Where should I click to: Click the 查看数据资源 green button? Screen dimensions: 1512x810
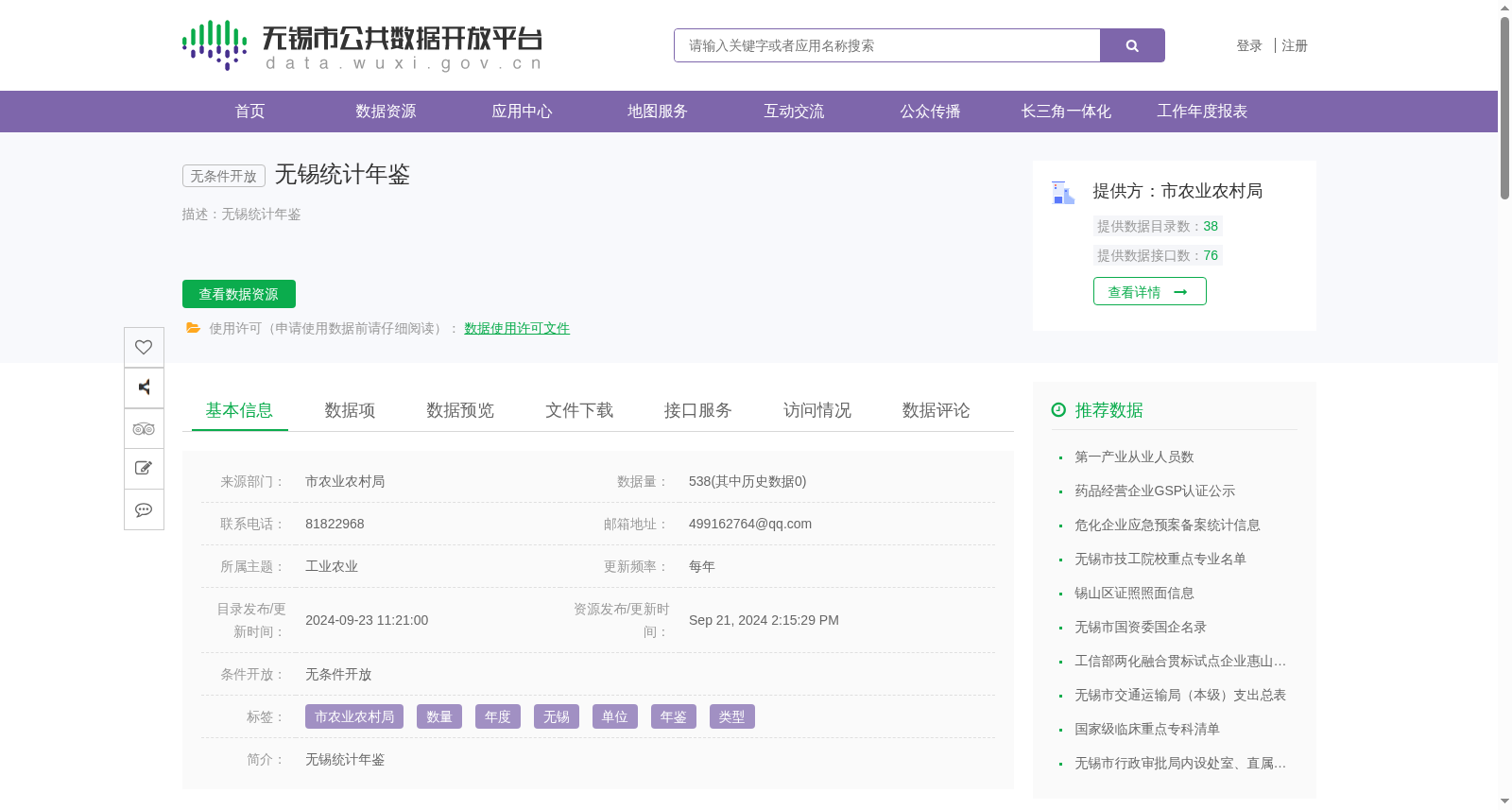click(x=239, y=294)
